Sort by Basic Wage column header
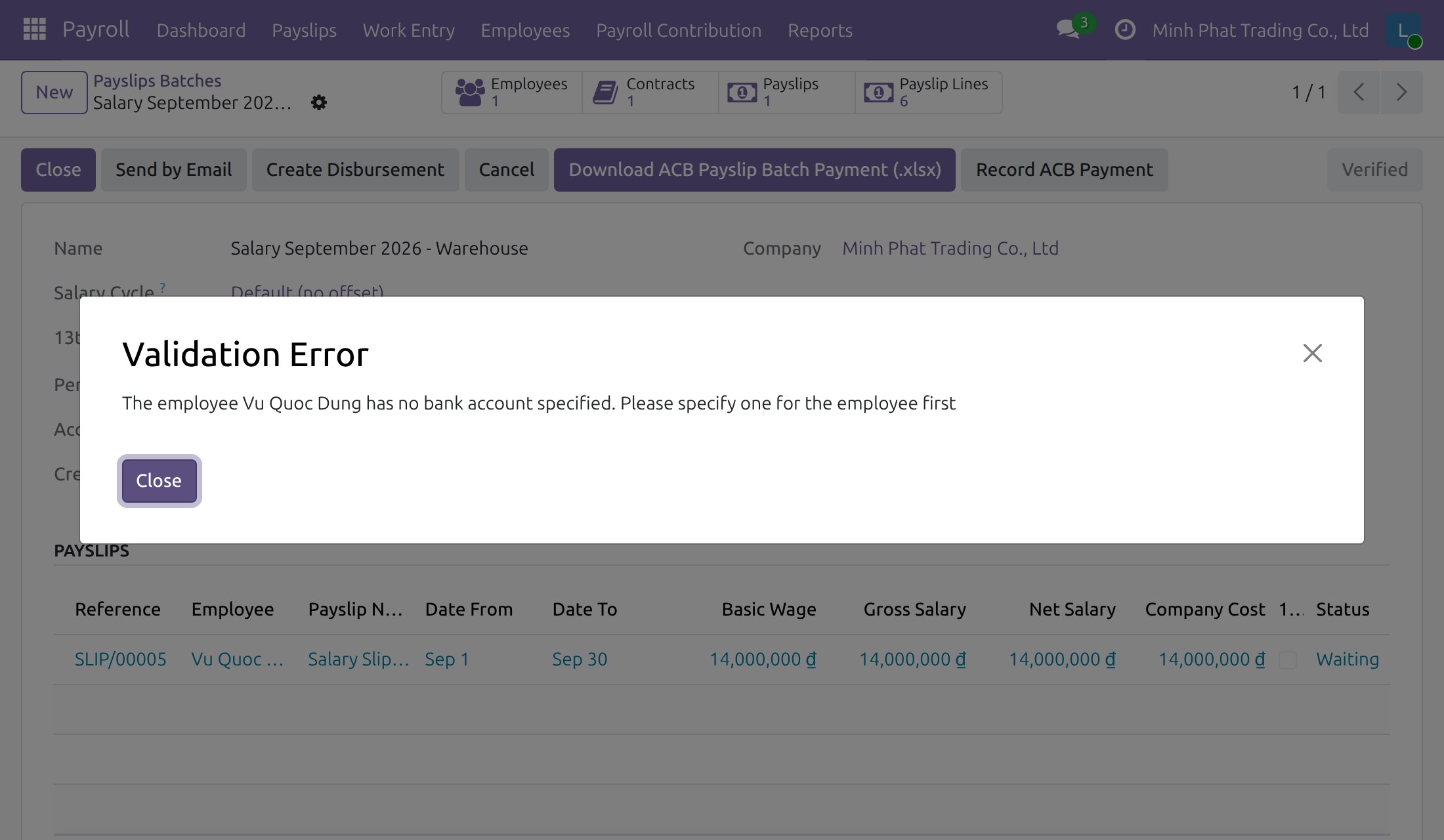Screen dimensions: 1444x840 [x=769, y=610]
